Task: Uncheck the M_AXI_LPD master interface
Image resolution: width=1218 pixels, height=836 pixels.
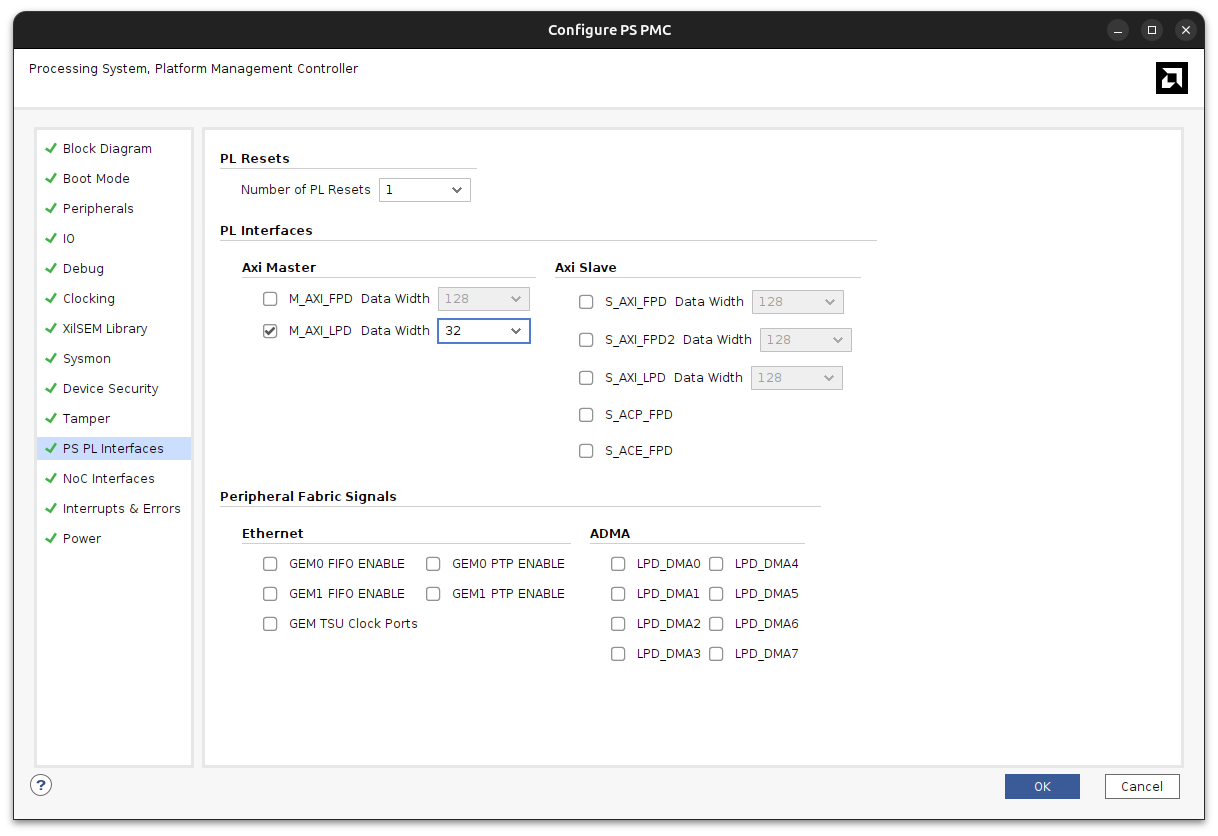Action: tap(270, 330)
